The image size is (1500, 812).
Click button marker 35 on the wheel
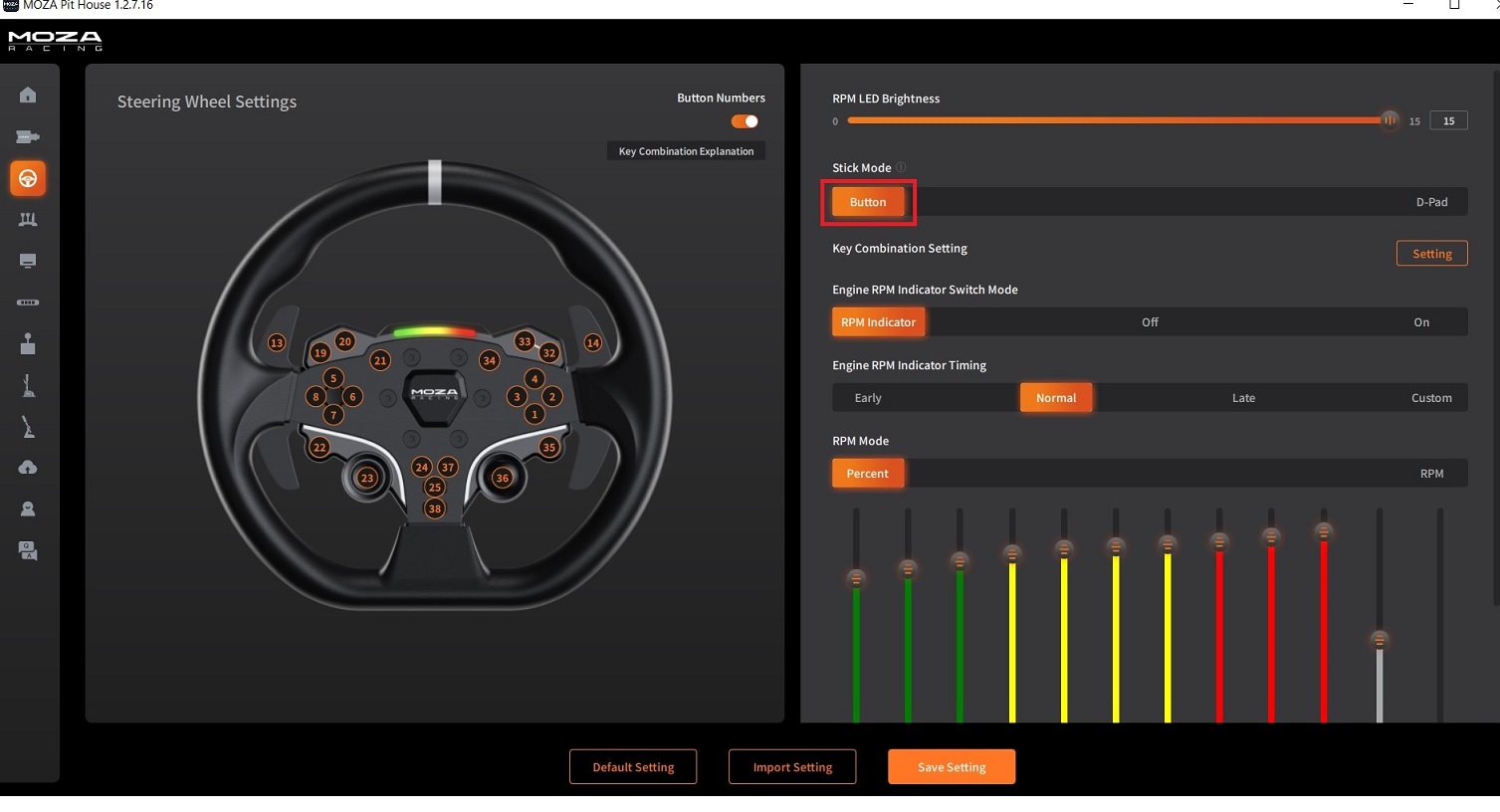click(x=549, y=447)
